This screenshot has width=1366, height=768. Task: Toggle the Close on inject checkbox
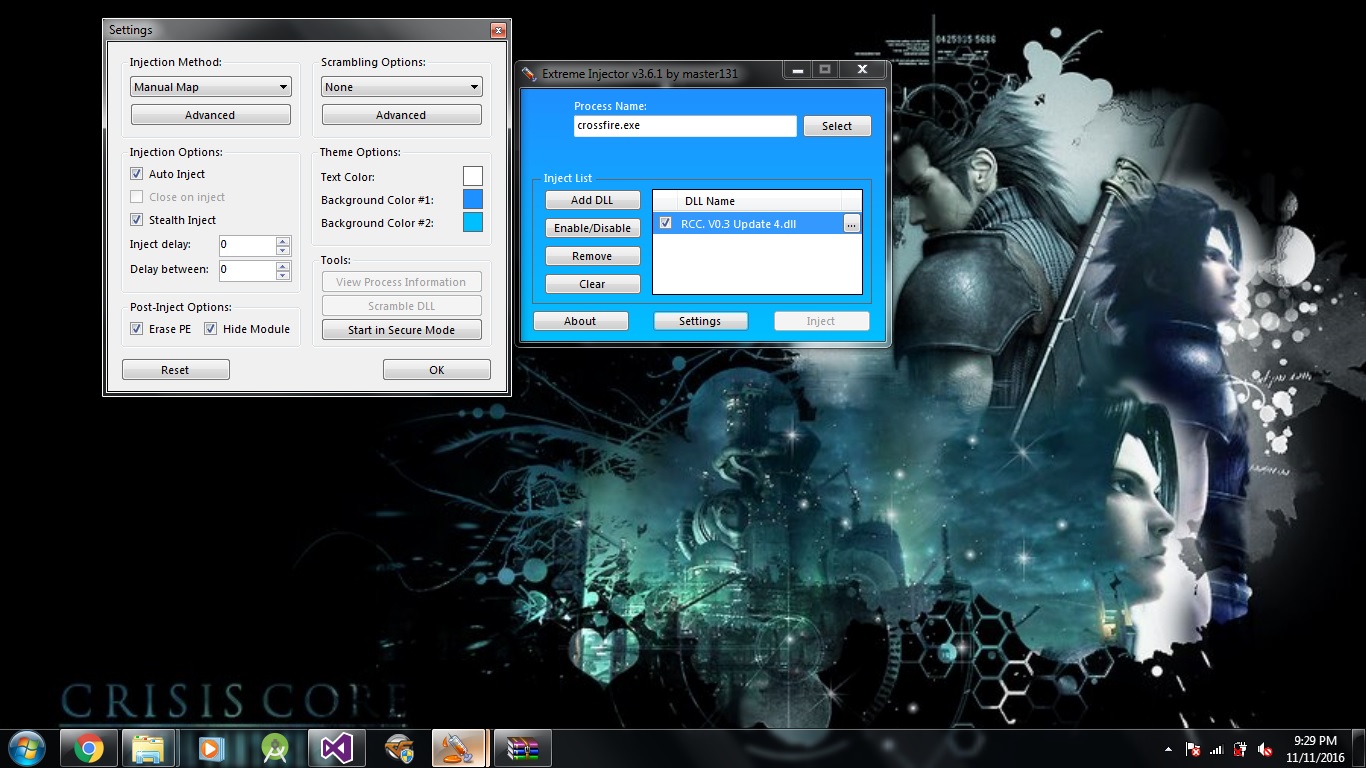pyautogui.click(x=137, y=197)
